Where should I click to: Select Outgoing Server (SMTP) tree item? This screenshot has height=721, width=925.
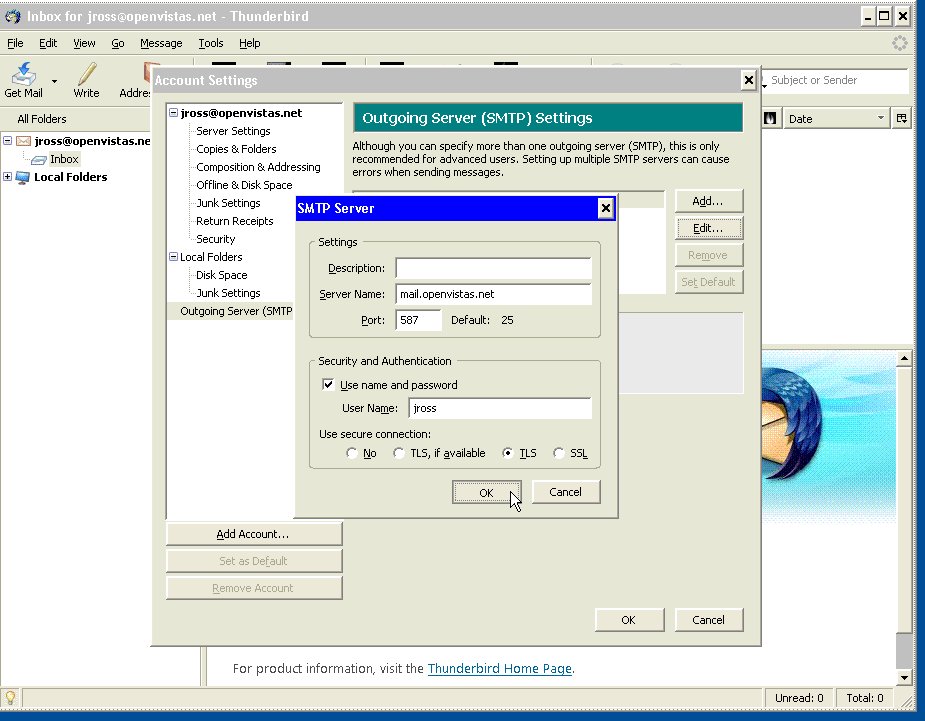coord(236,311)
